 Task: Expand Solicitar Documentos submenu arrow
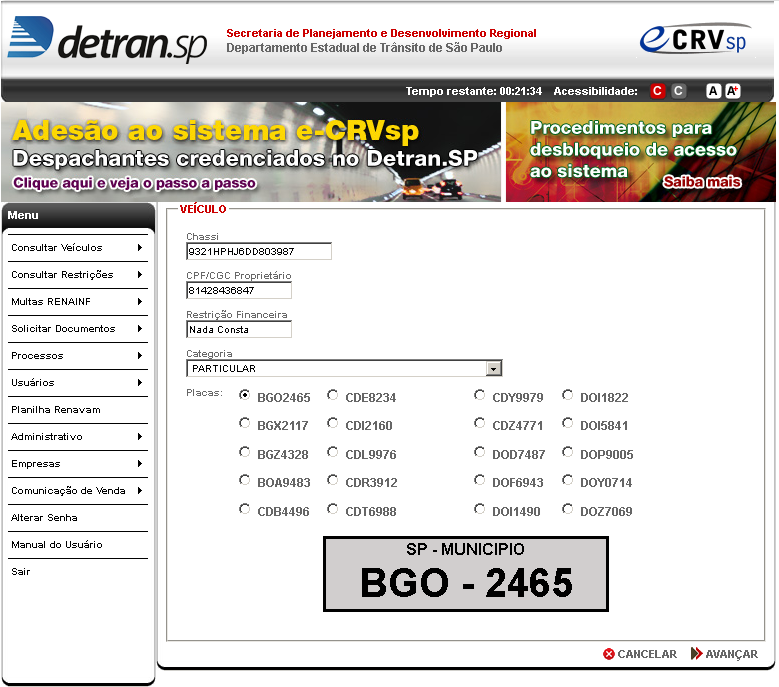pos(140,328)
